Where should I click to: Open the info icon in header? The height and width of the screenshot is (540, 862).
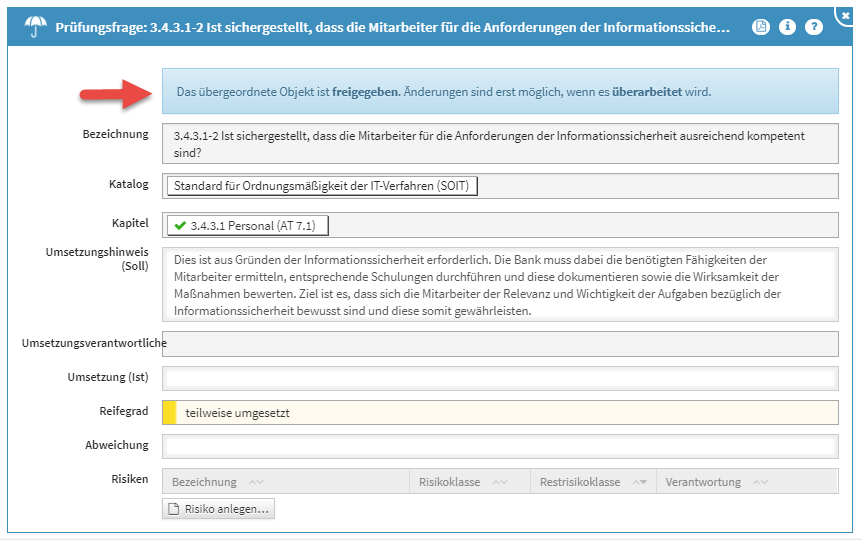[787, 27]
